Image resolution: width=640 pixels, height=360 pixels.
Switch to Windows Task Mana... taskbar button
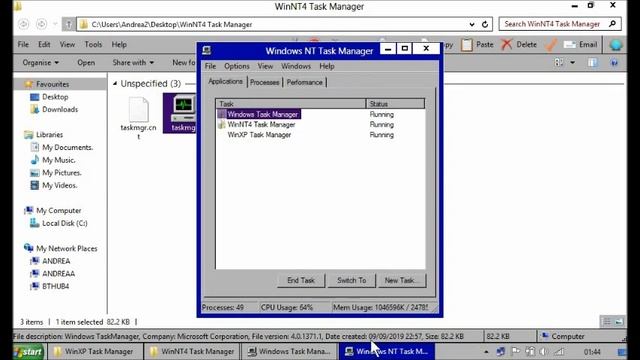point(289,351)
